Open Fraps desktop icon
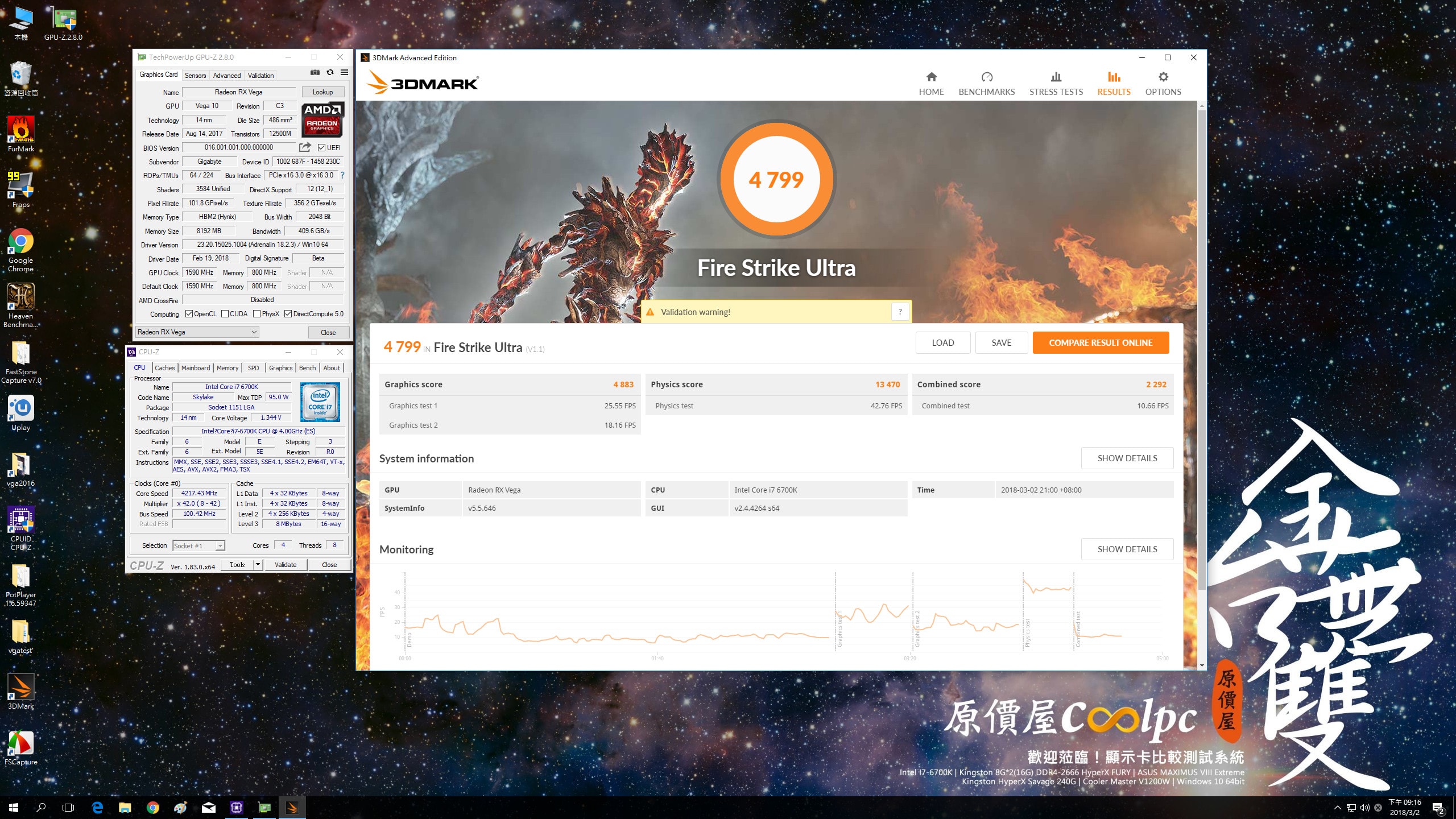Viewport: 1456px width, 819px height. click(21, 190)
